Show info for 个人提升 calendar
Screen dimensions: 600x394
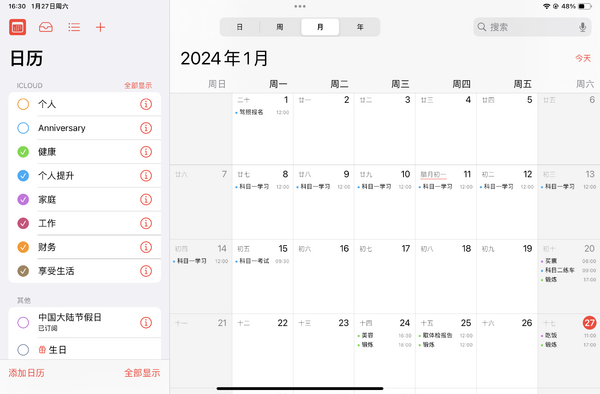[x=146, y=176]
